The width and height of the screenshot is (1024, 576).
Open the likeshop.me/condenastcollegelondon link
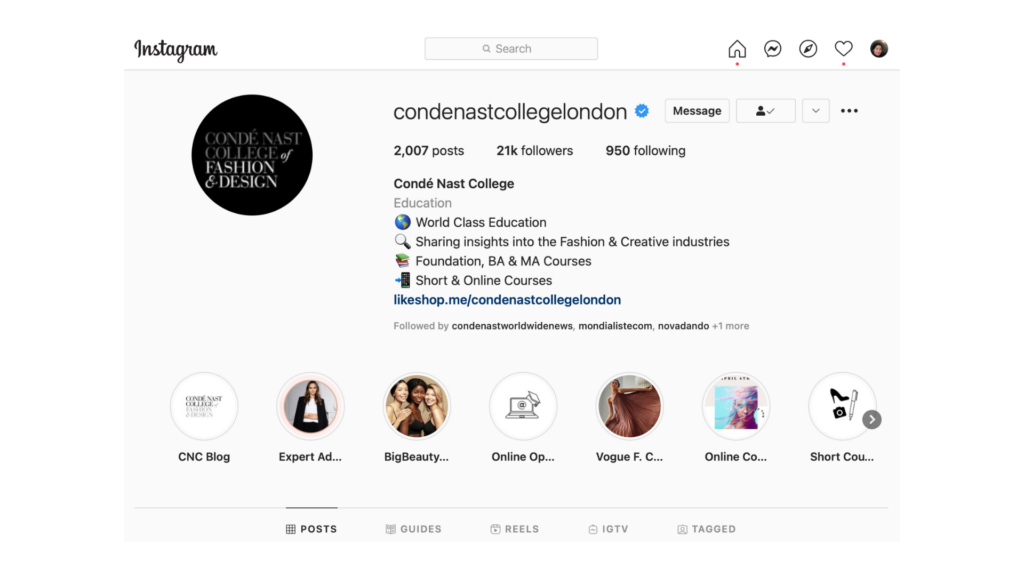point(507,300)
